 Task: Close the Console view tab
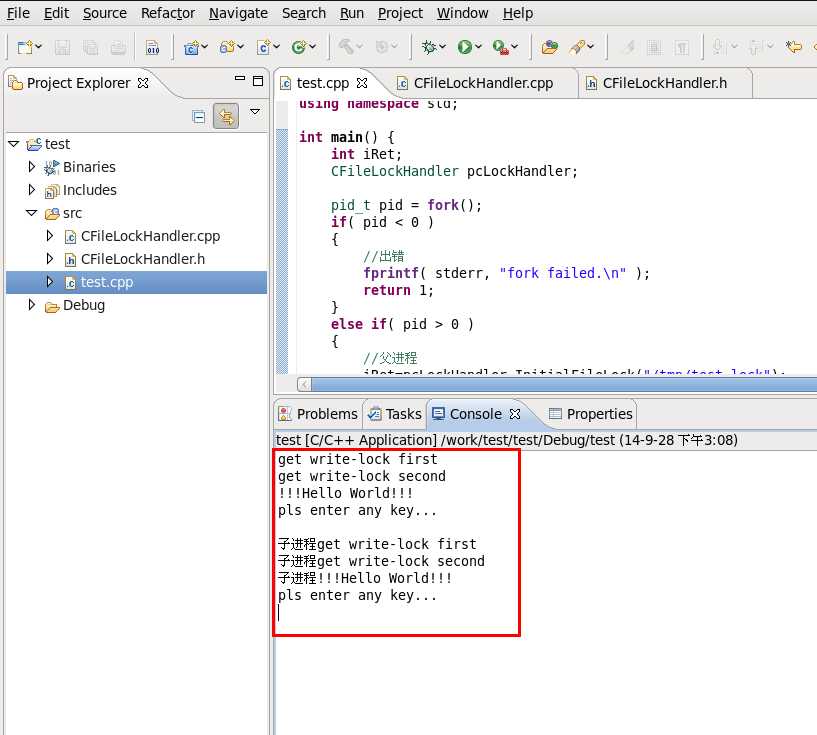click(515, 414)
